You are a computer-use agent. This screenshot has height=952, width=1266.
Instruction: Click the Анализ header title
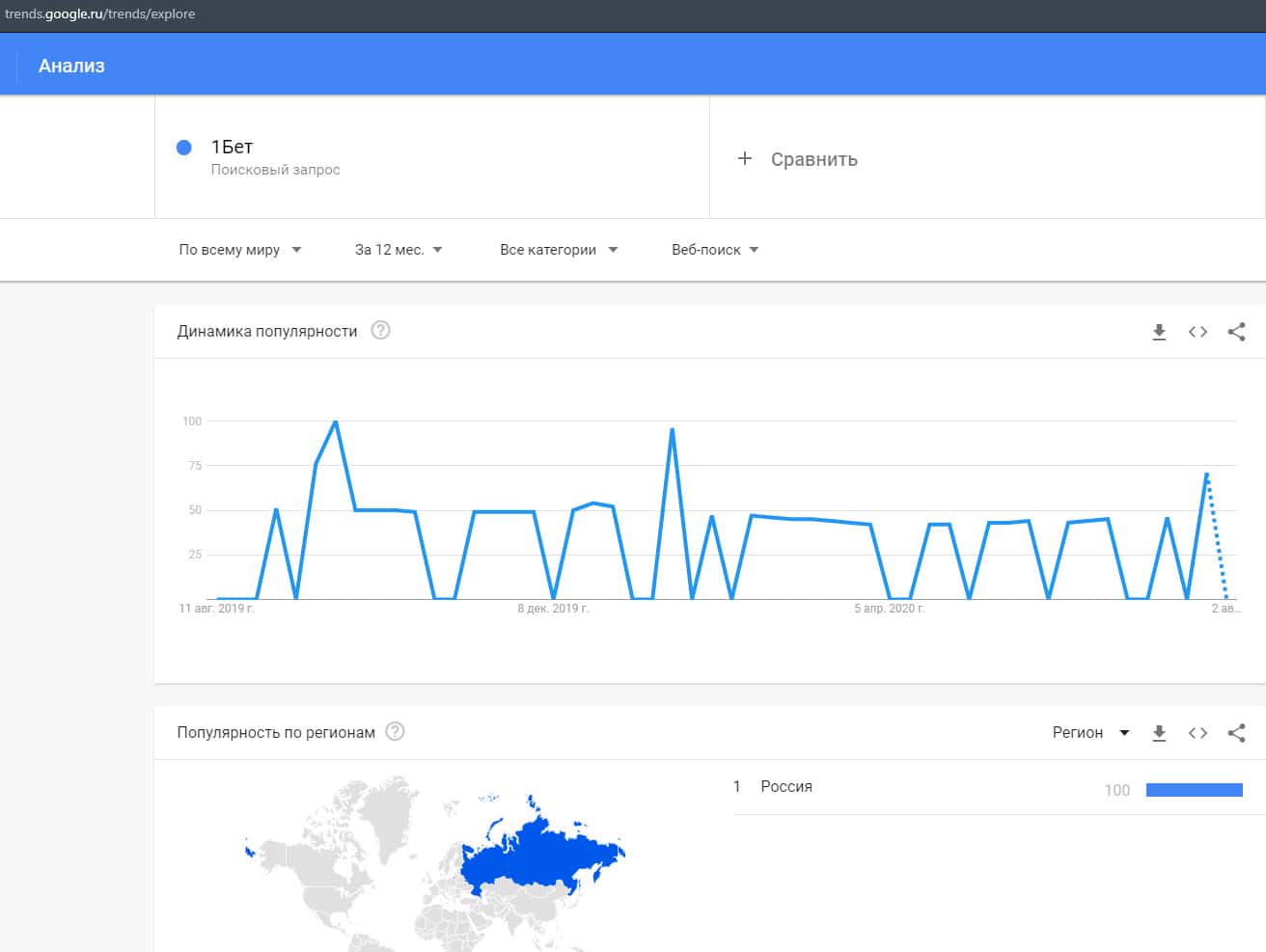point(71,66)
